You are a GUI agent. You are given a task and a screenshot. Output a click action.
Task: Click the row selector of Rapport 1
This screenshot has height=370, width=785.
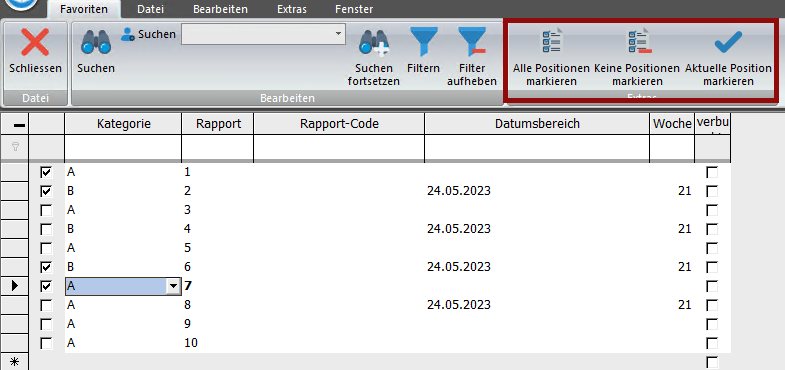tap(14, 173)
